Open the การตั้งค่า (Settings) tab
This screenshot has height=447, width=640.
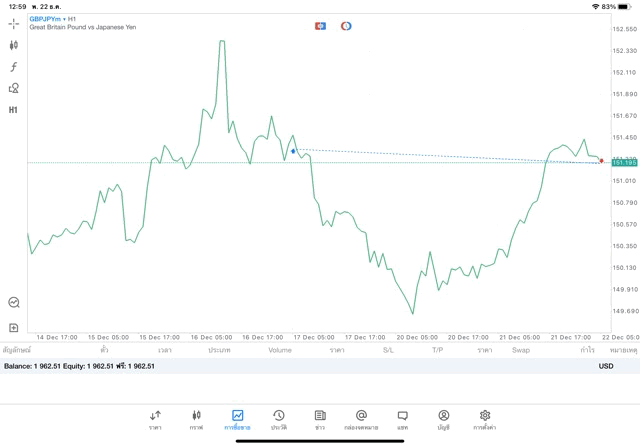pos(485,420)
